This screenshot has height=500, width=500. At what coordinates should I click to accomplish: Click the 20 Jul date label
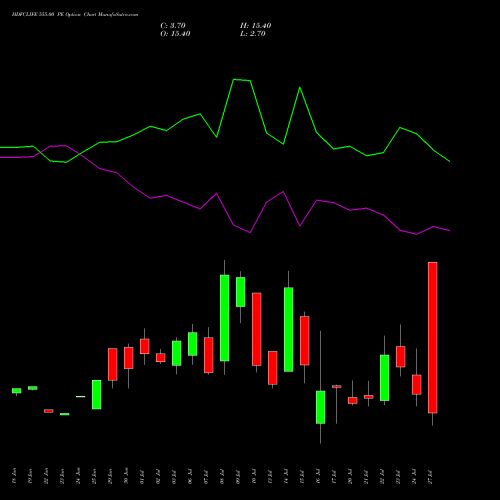tap(350, 476)
